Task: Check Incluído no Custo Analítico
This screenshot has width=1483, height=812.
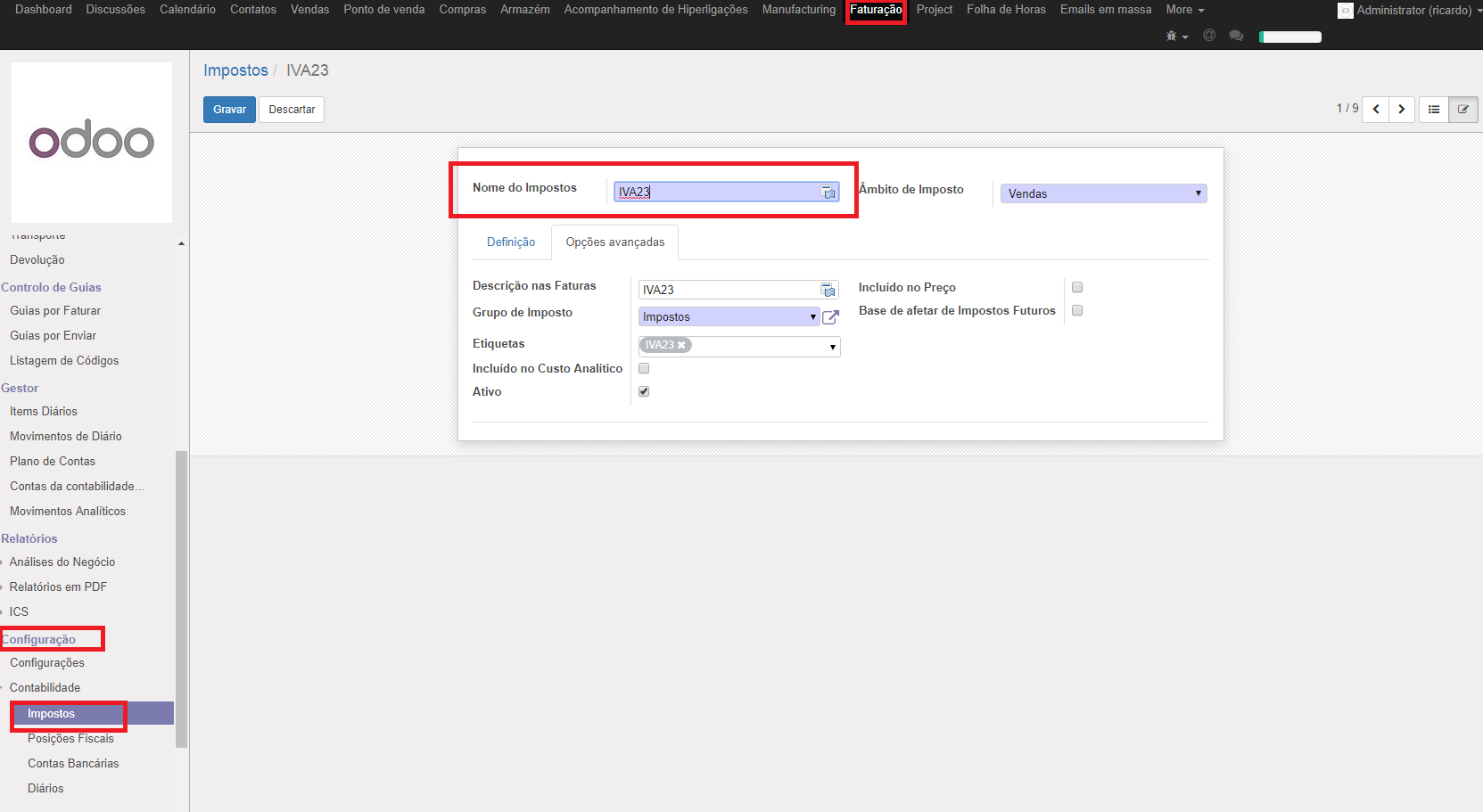Action: [644, 368]
